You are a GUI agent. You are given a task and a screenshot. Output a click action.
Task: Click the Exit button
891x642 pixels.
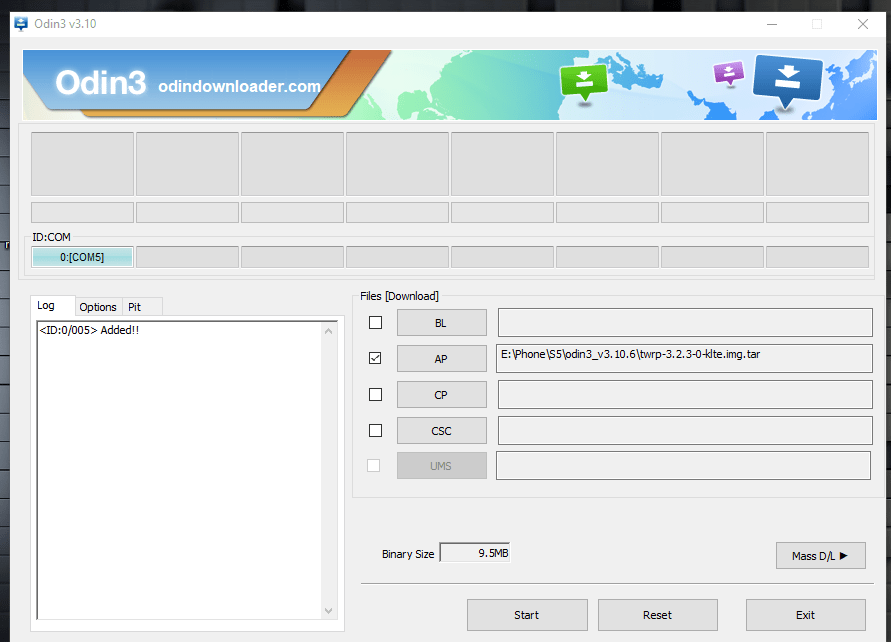pyautogui.click(x=806, y=615)
